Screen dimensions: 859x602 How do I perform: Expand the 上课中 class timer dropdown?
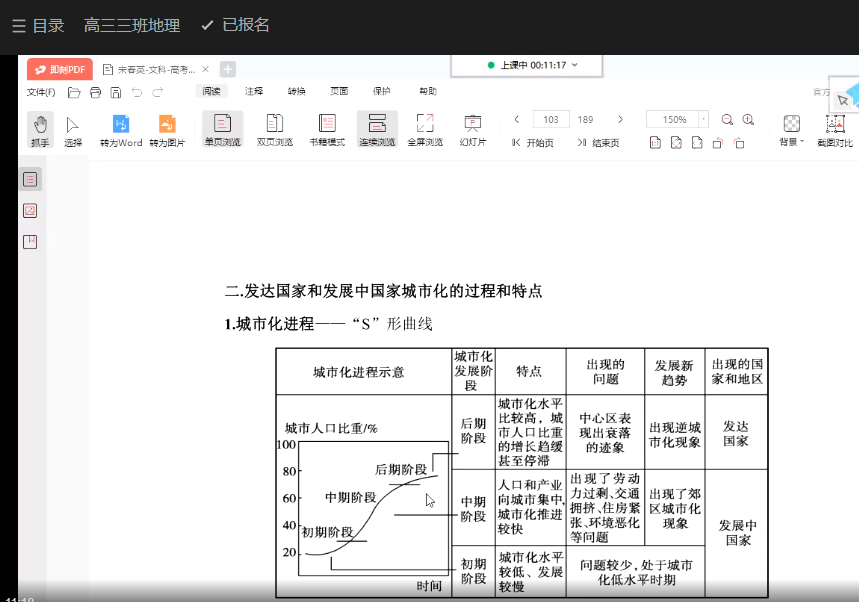[574, 65]
